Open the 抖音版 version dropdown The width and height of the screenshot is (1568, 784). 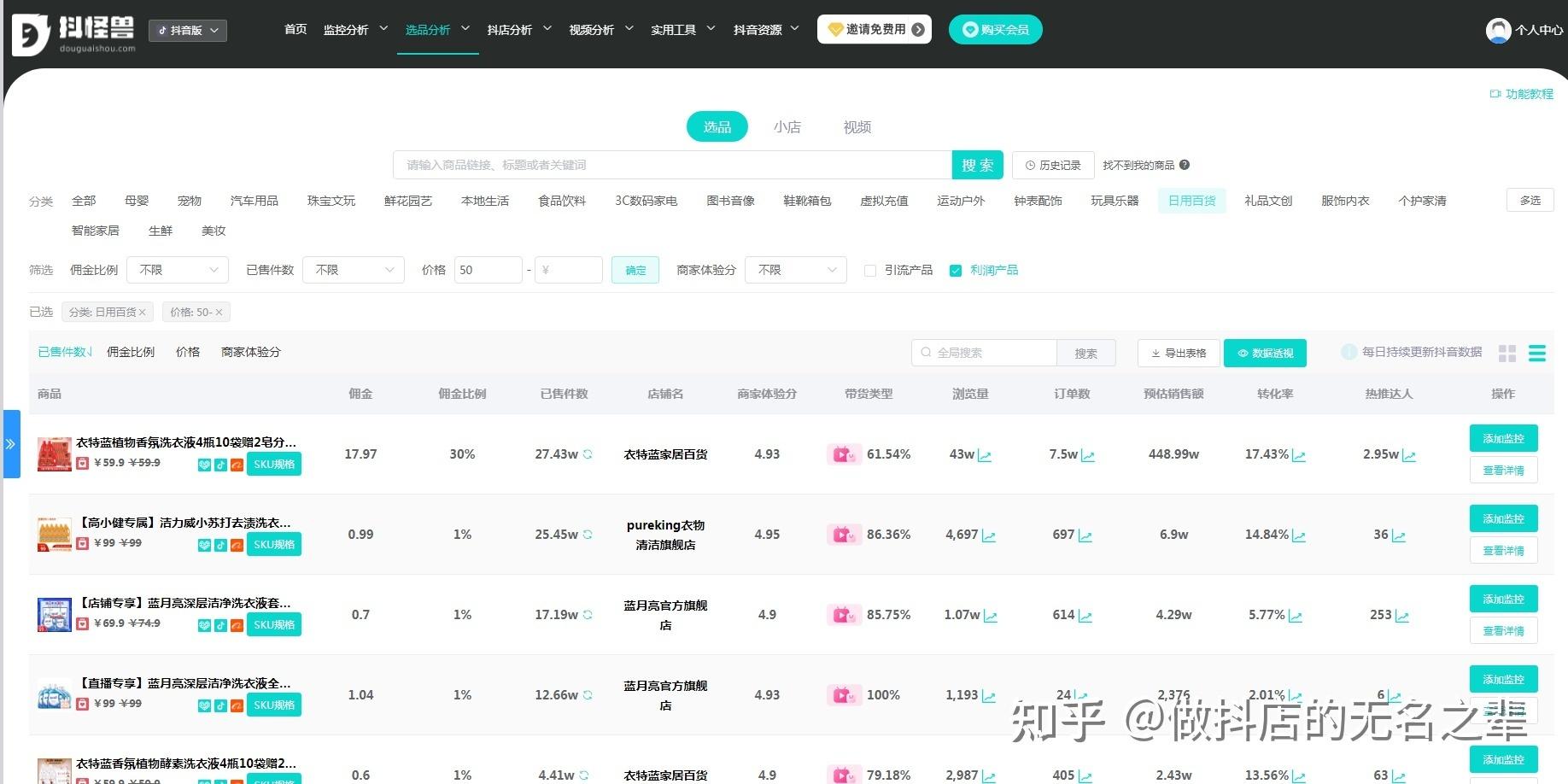pyautogui.click(x=188, y=31)
